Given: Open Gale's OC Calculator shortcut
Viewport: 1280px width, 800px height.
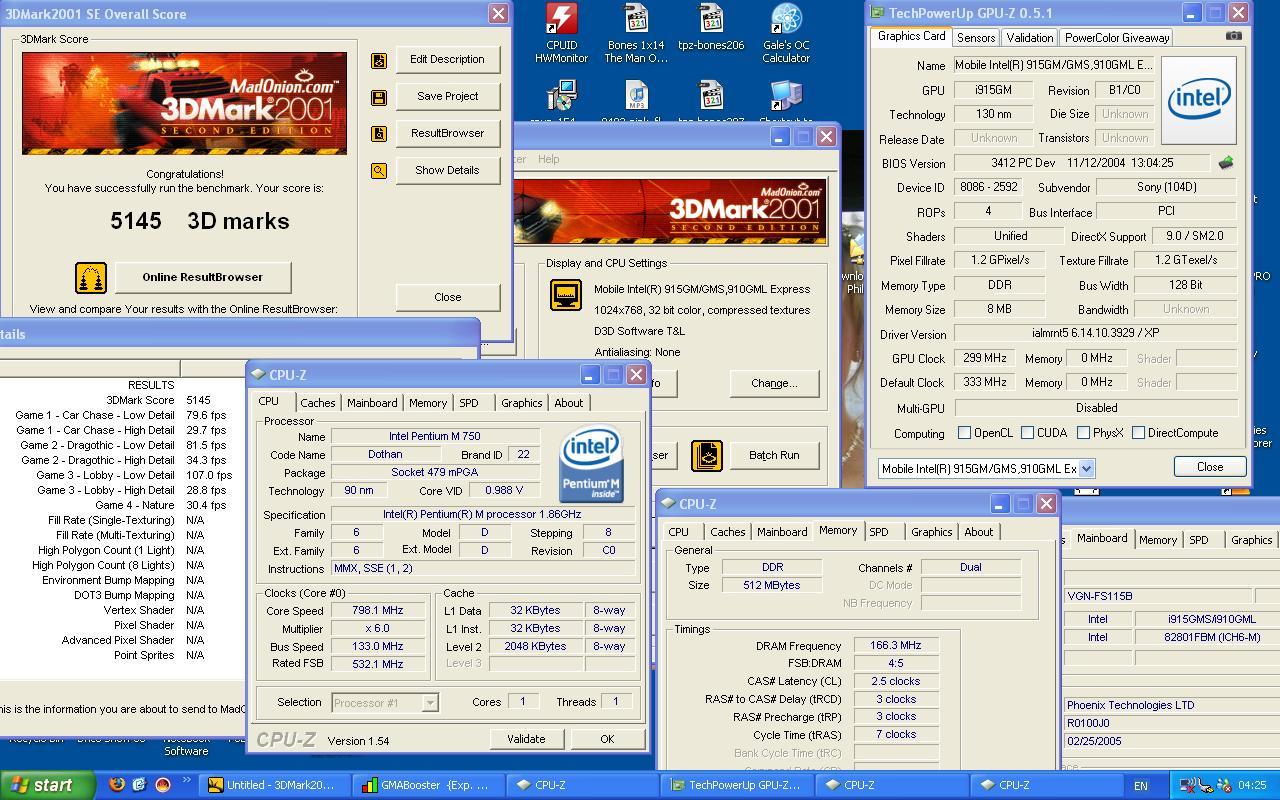Looking at the screenshot, I should tap(786, 33).
